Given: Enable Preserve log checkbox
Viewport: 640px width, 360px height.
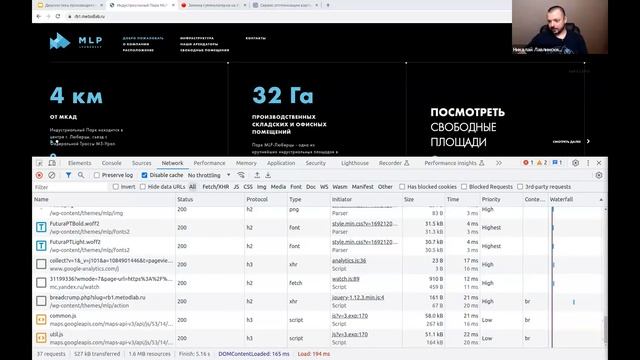Looking at the screenshot, I should [97, 175].
